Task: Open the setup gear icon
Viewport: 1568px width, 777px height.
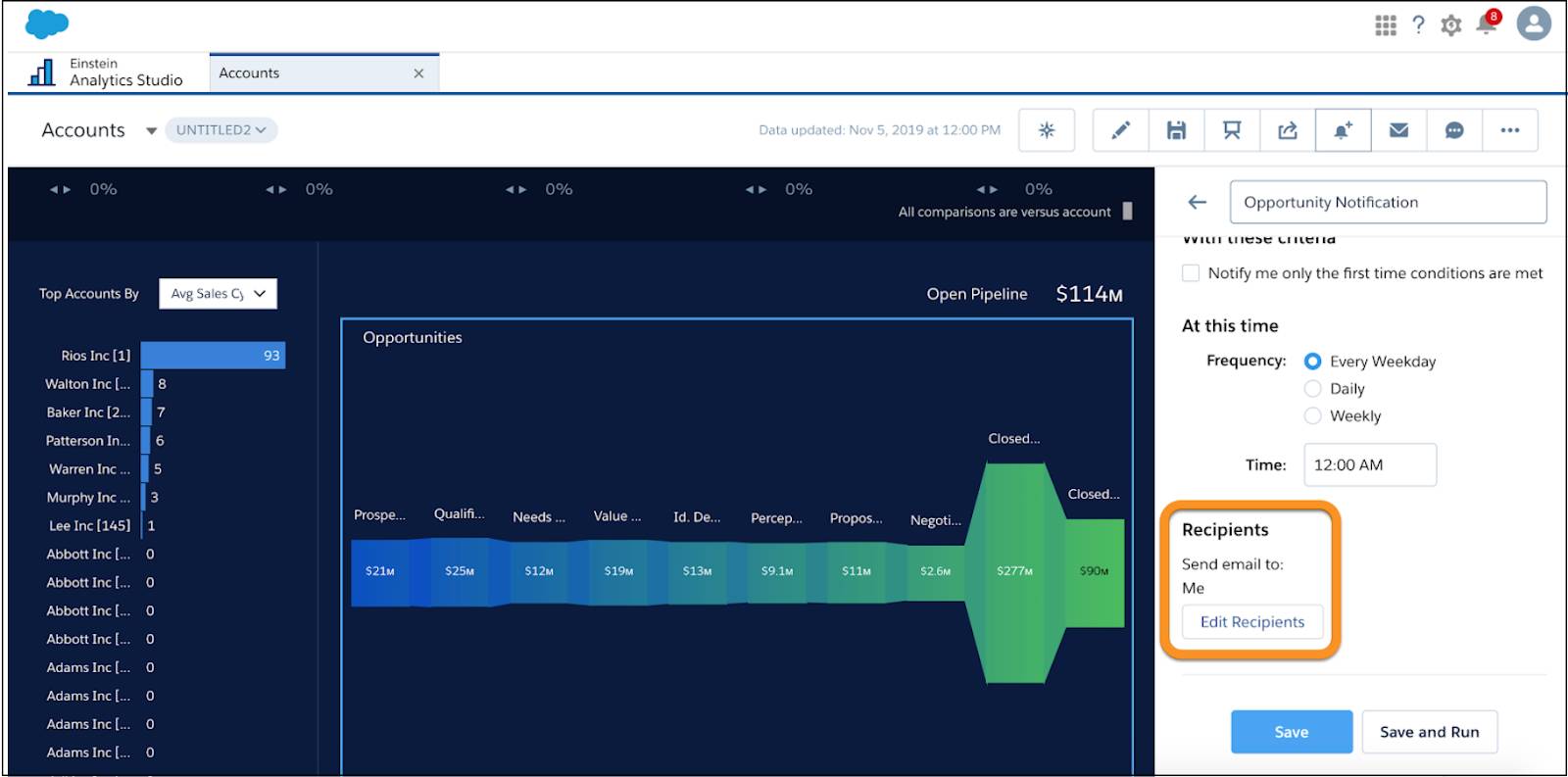Action: pyautogui.click(x=1451, y=25)
